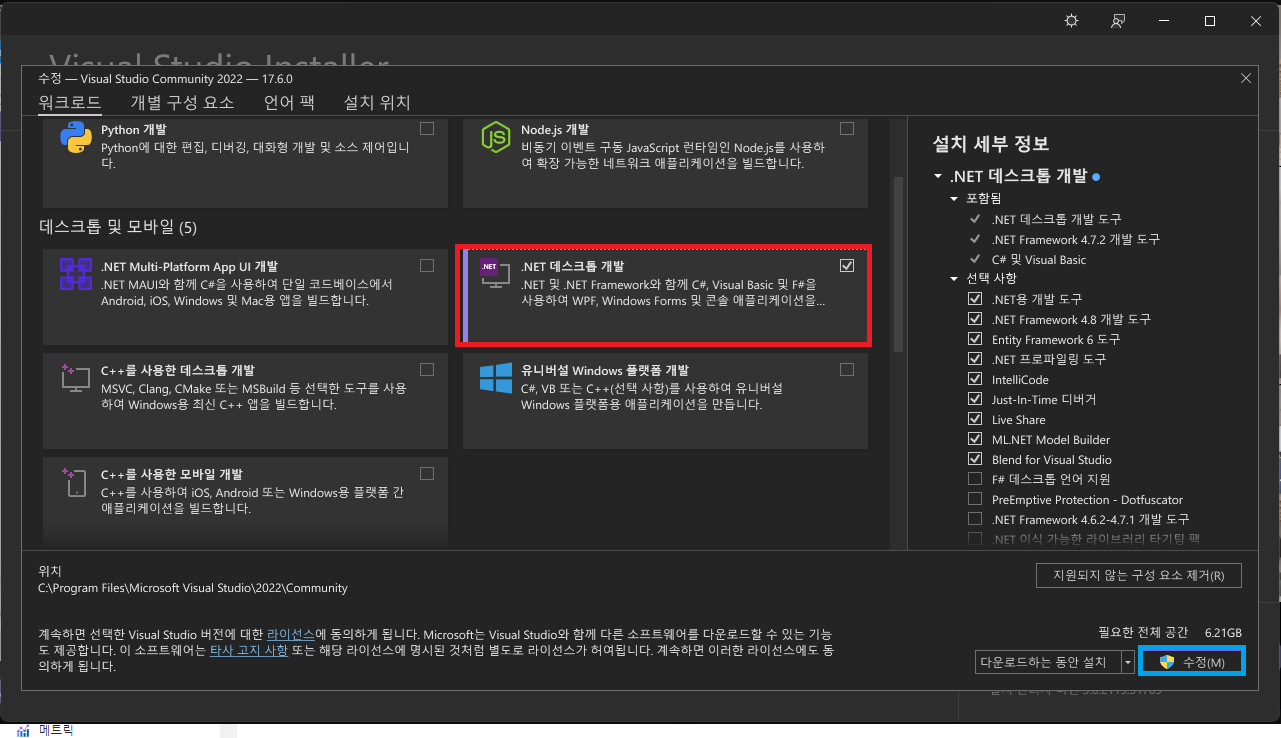Click the 유니버설 Windows 플랫폼 개발 card title
Viewport: 1281px width, 738px height.
coord(605,370)
